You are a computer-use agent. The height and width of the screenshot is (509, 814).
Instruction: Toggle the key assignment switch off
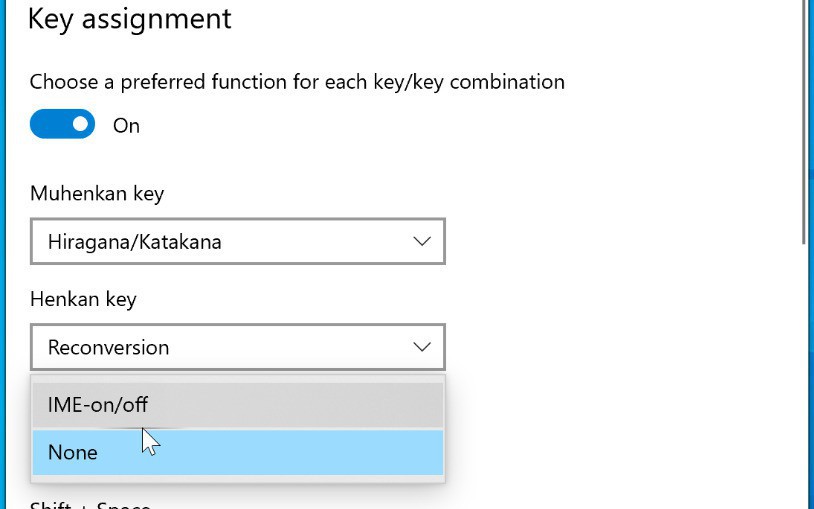[62, 125]
